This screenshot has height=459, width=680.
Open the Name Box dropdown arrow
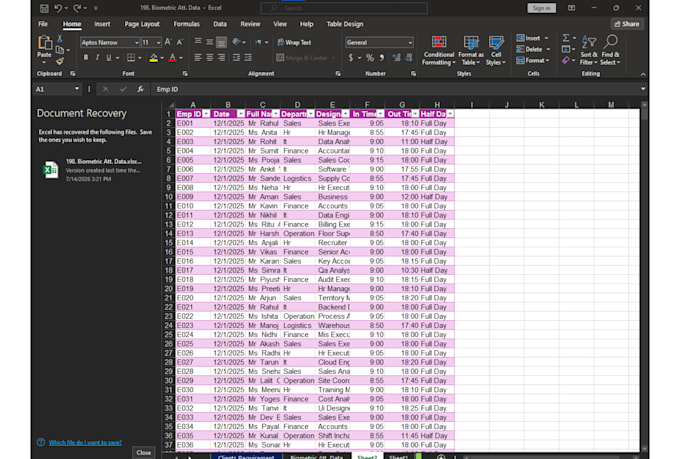[x=77, y=89]
